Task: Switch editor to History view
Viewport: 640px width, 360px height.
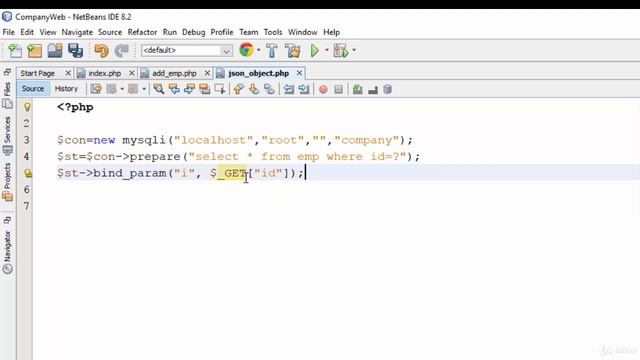Action: (x=66, y=89)
